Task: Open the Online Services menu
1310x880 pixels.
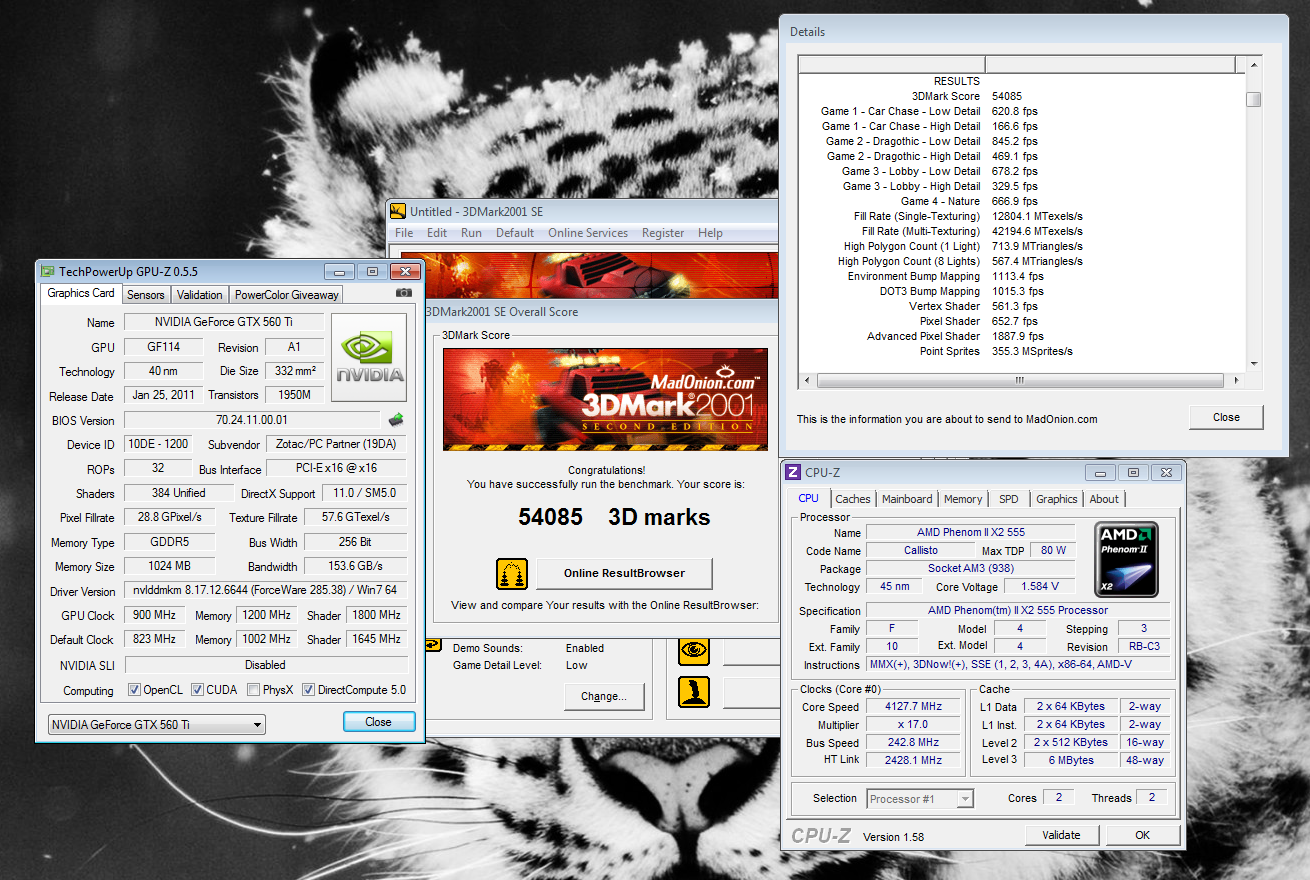Action: coord(588,233)
